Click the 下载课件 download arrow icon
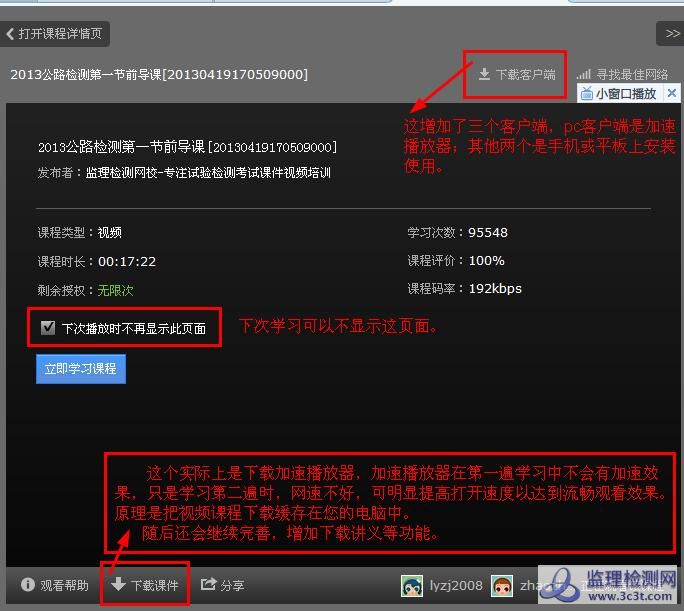Screen dimensions: 684x611 click(x=118, y=585)
